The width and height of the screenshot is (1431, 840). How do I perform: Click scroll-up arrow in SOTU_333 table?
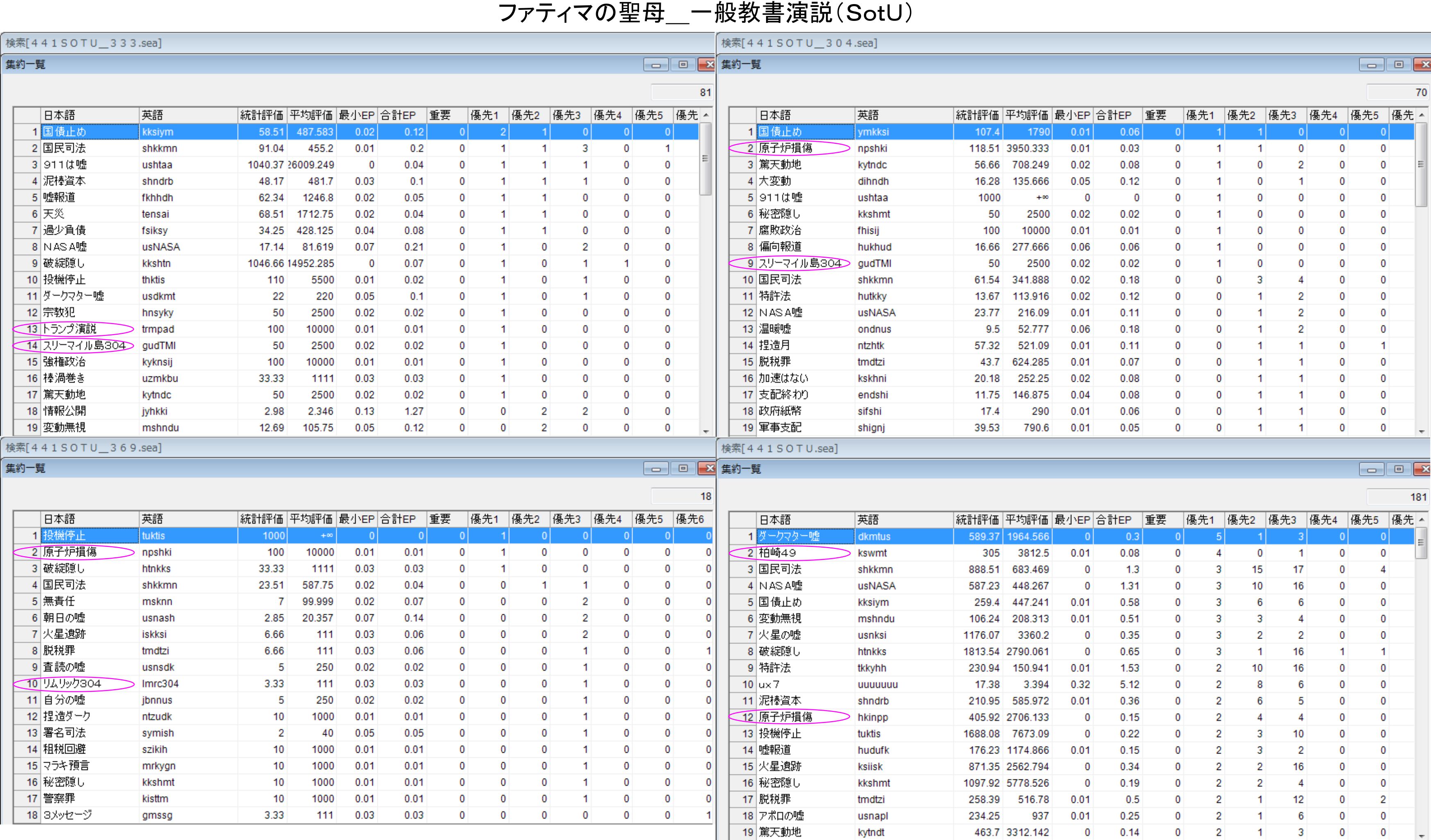coord(706,115)
